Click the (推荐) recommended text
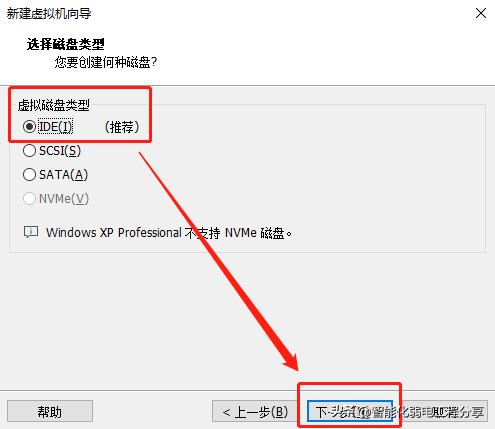 pos(122,127)
